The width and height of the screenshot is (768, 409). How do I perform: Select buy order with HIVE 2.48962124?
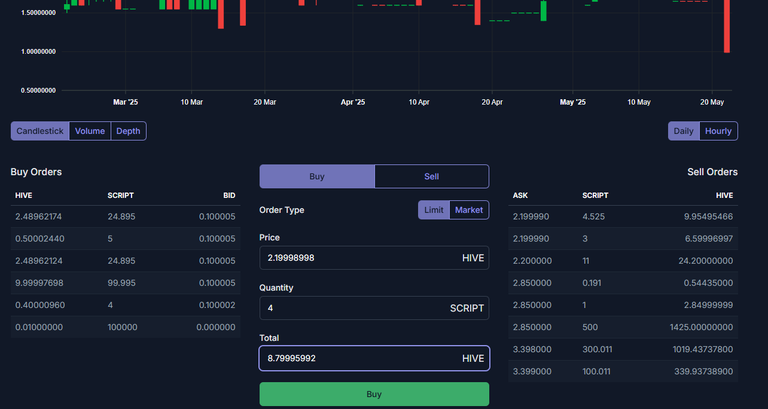point(125,261)
